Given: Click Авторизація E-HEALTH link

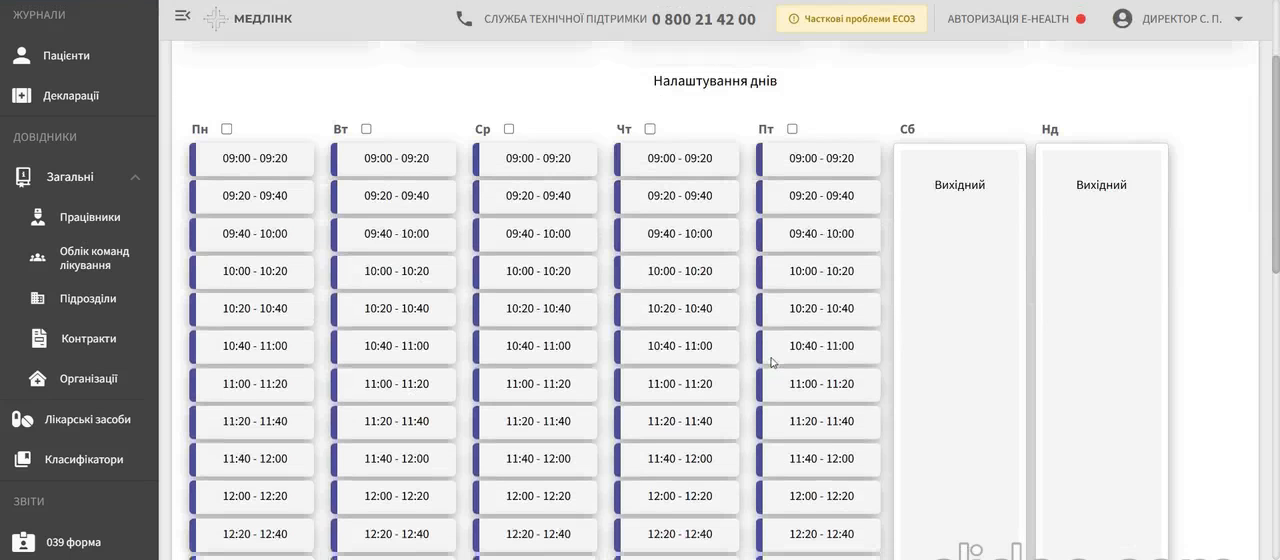Looking at the screenshot, I should 1008,19.
